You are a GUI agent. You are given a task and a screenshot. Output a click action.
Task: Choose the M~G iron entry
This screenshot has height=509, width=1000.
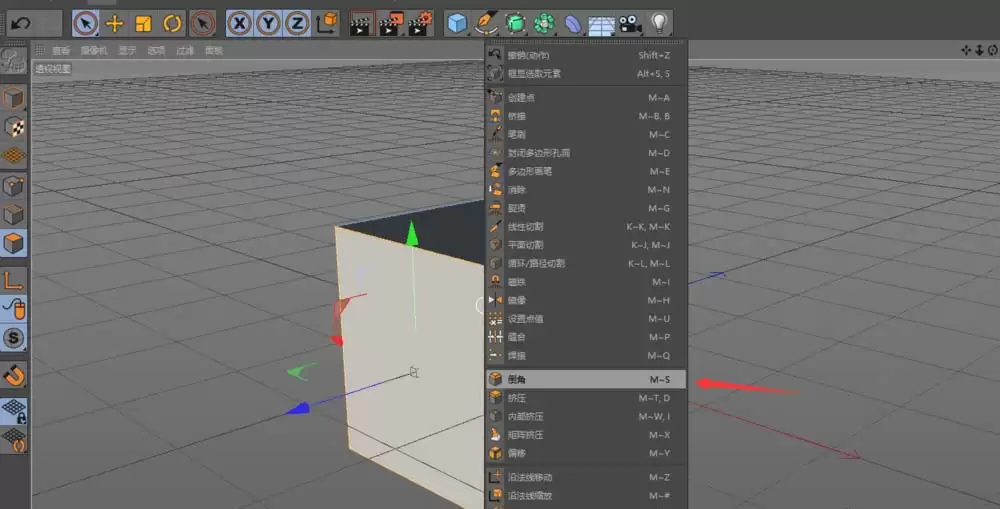[585, 208]
